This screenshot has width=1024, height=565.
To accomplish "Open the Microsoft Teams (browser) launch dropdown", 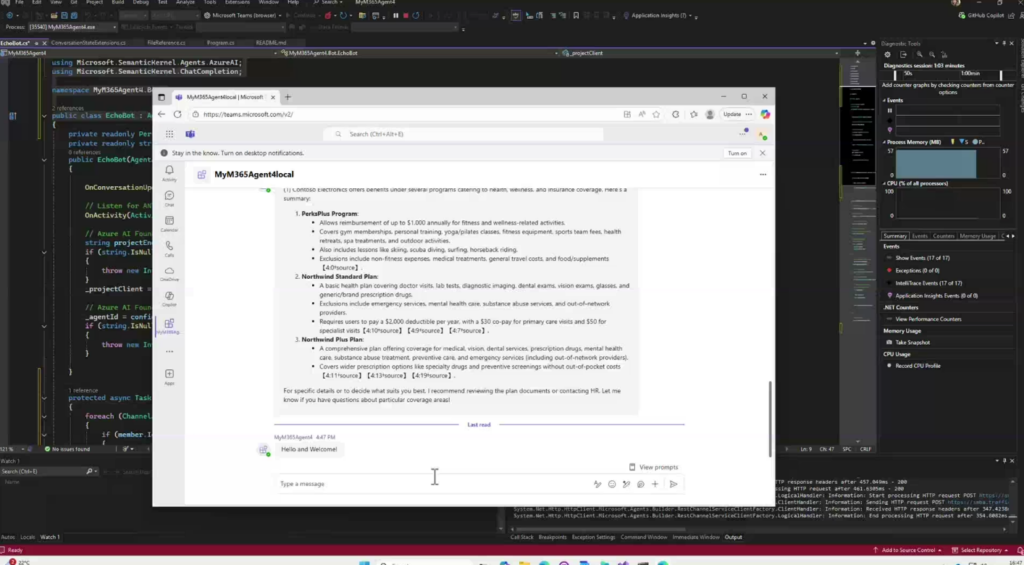I will click(280, 15).
